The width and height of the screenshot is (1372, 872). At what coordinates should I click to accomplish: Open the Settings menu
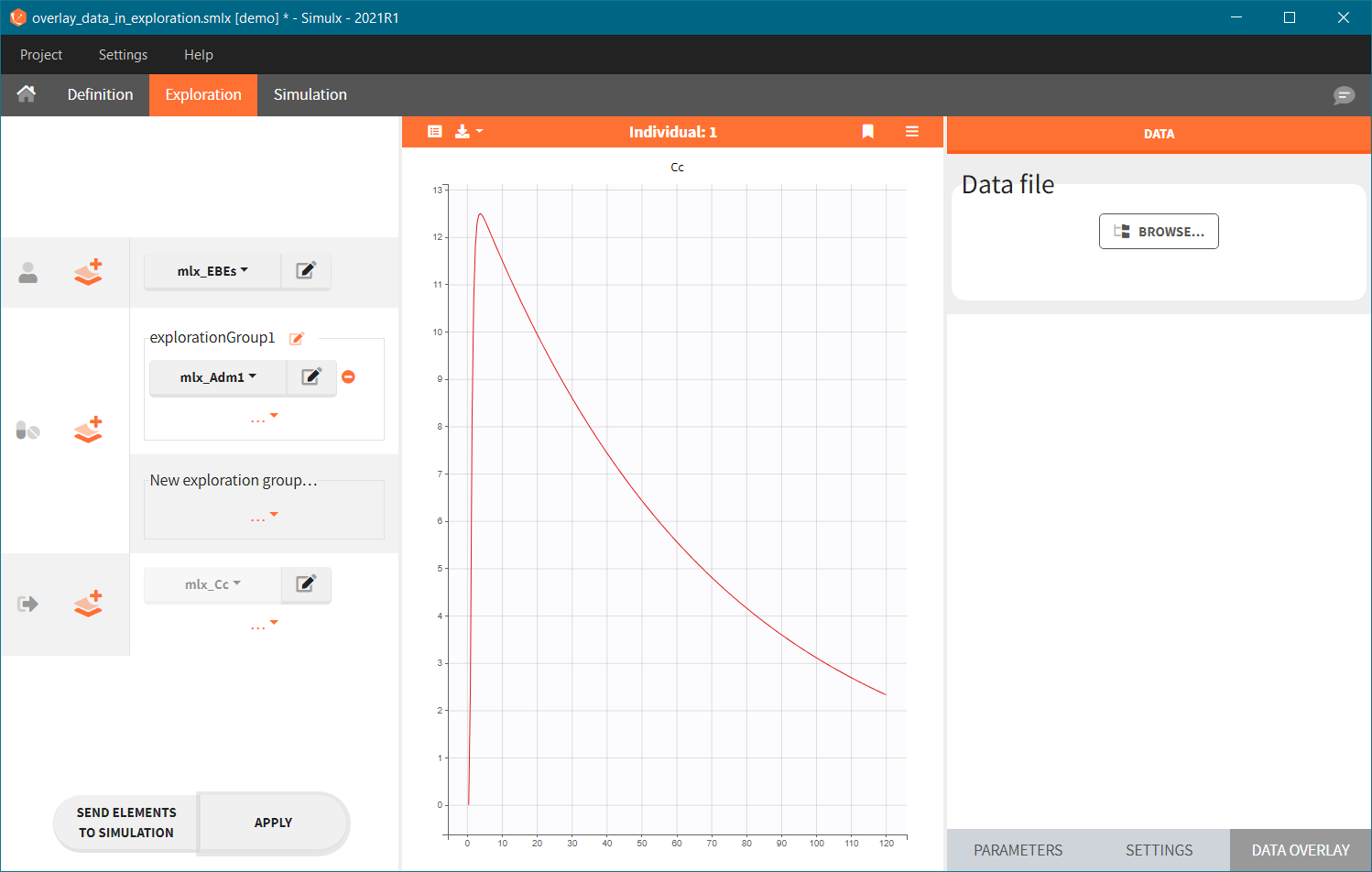[x=123, y=55]
